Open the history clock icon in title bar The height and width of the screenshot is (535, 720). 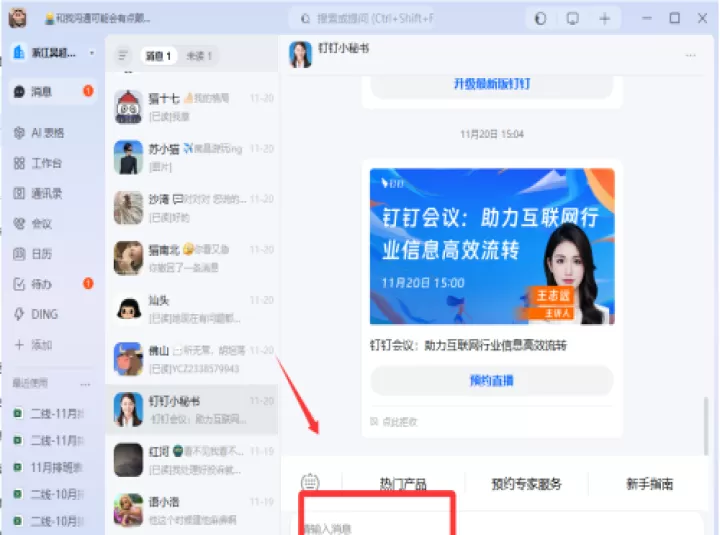point(540,18)
